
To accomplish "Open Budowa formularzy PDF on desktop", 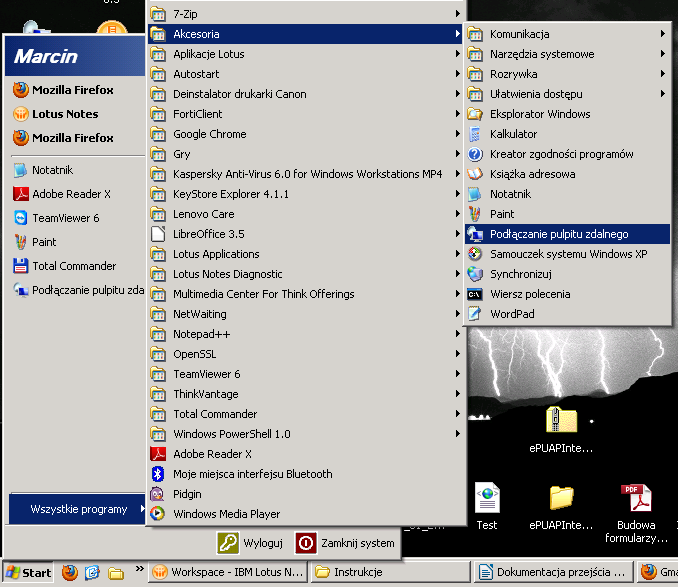I will (636, 513).
